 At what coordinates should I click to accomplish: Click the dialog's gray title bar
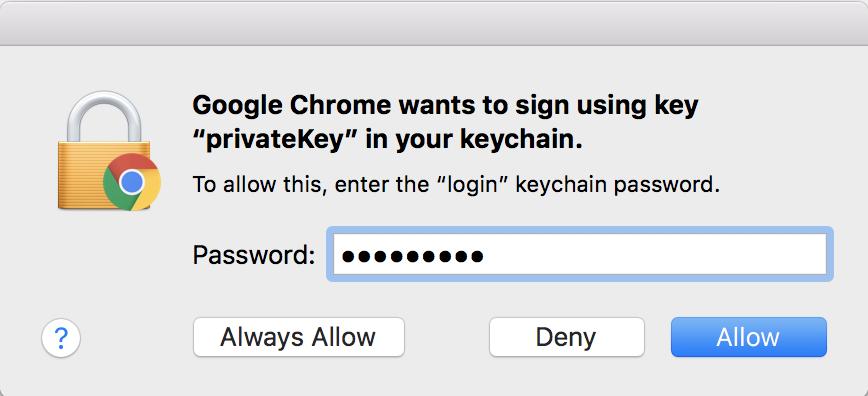click(434, 23)
